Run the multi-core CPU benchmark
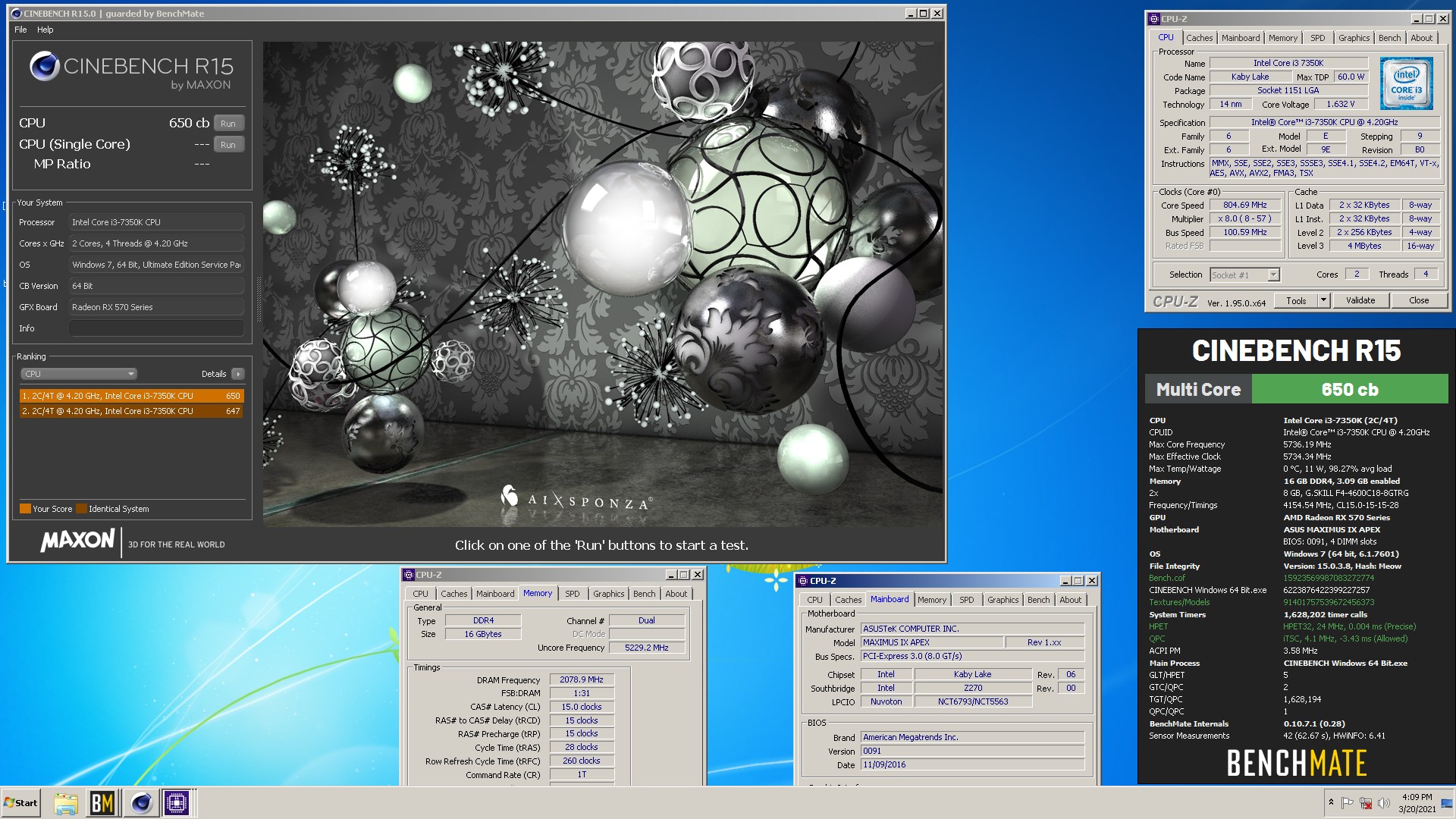This screenshot has height=819, width=1456. coord(228,124)
